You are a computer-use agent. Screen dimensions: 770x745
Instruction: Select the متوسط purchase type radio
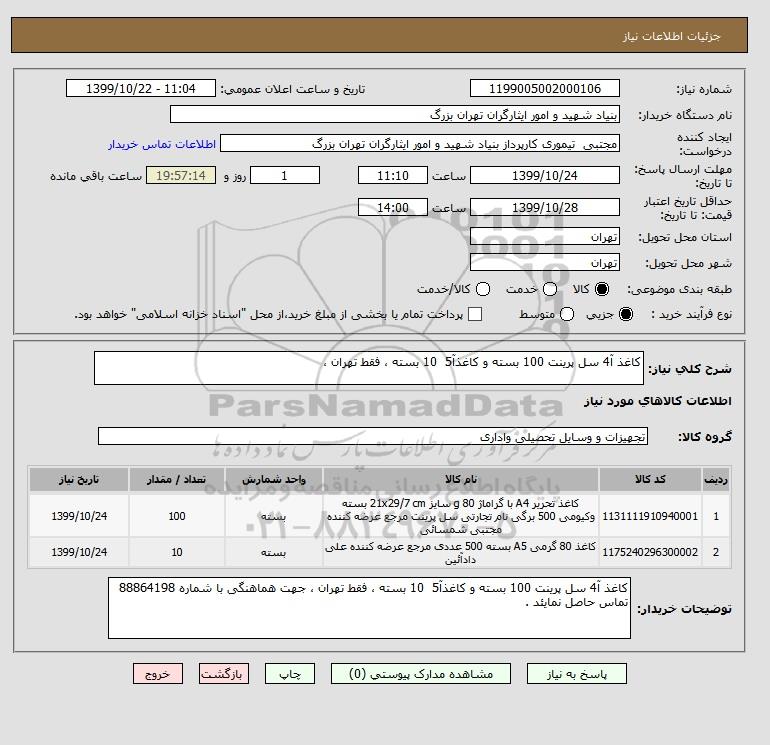tap(567, 314)
